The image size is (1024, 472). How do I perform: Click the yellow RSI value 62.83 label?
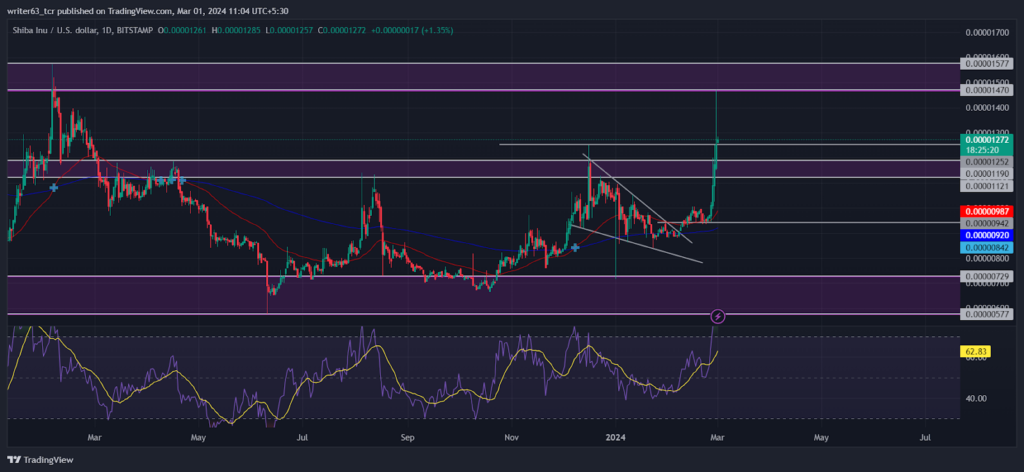[976, 351]
